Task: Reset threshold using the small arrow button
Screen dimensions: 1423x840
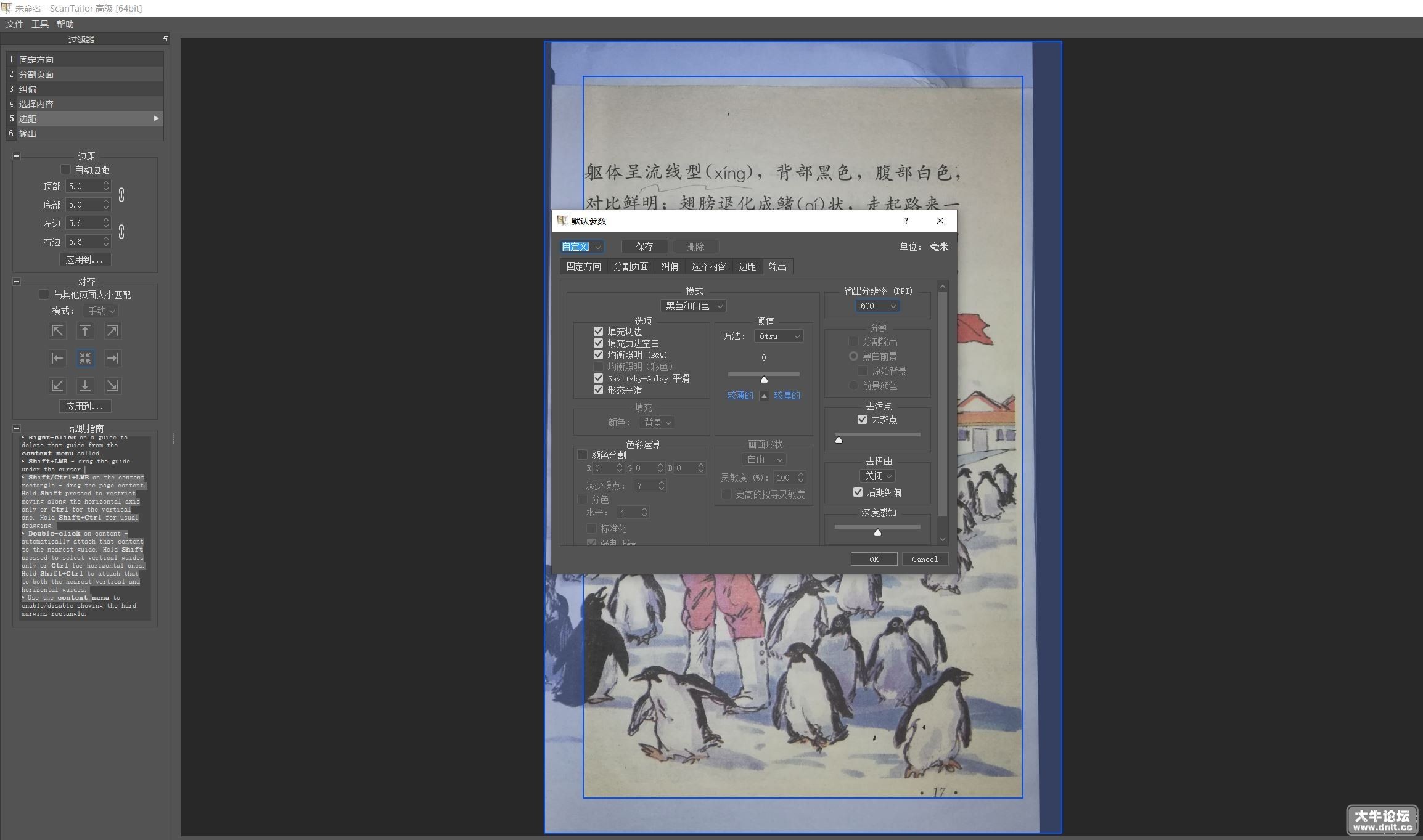Action: click(x=764, y=396)
